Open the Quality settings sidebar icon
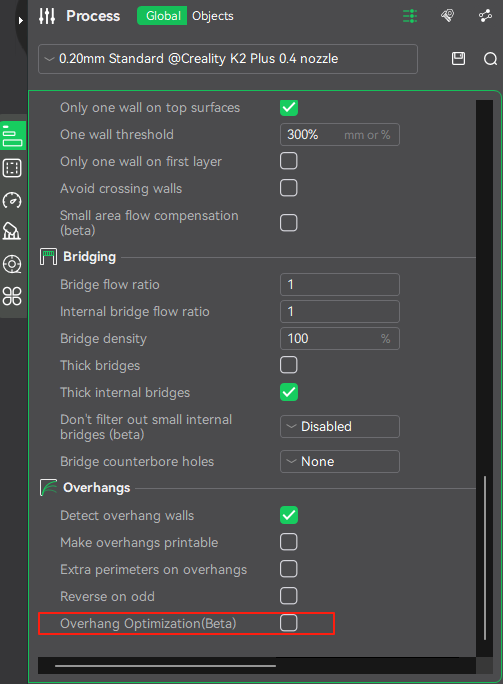The width and height of the screenshot is (503, 684). (12, 135)
